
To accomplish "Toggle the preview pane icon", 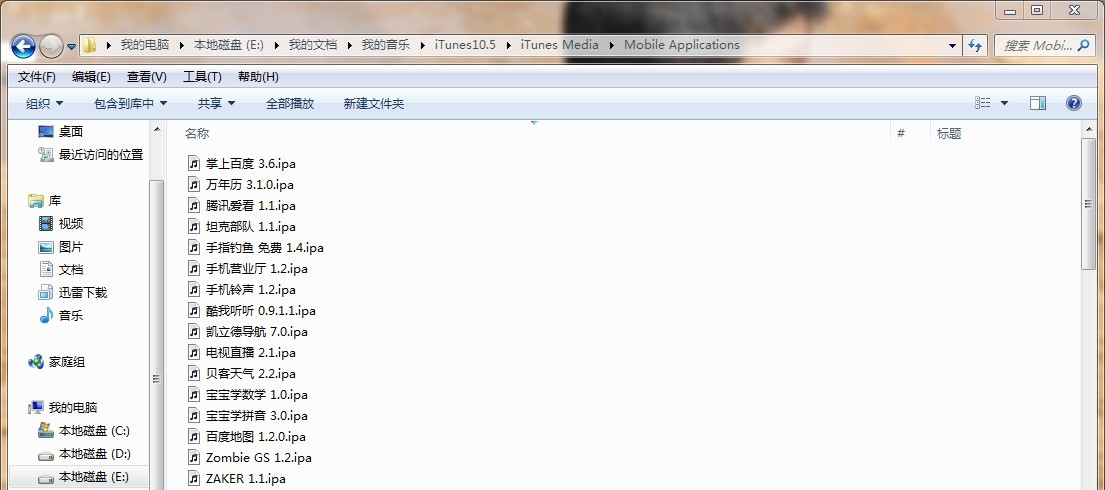I will (x=1037, y=103).
